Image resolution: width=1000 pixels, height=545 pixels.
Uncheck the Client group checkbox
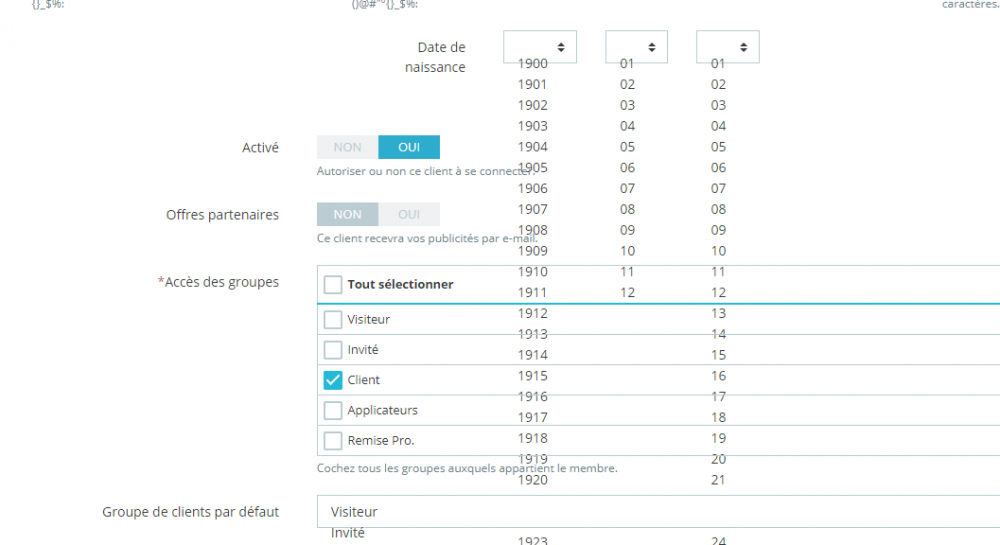click(333, 380)
